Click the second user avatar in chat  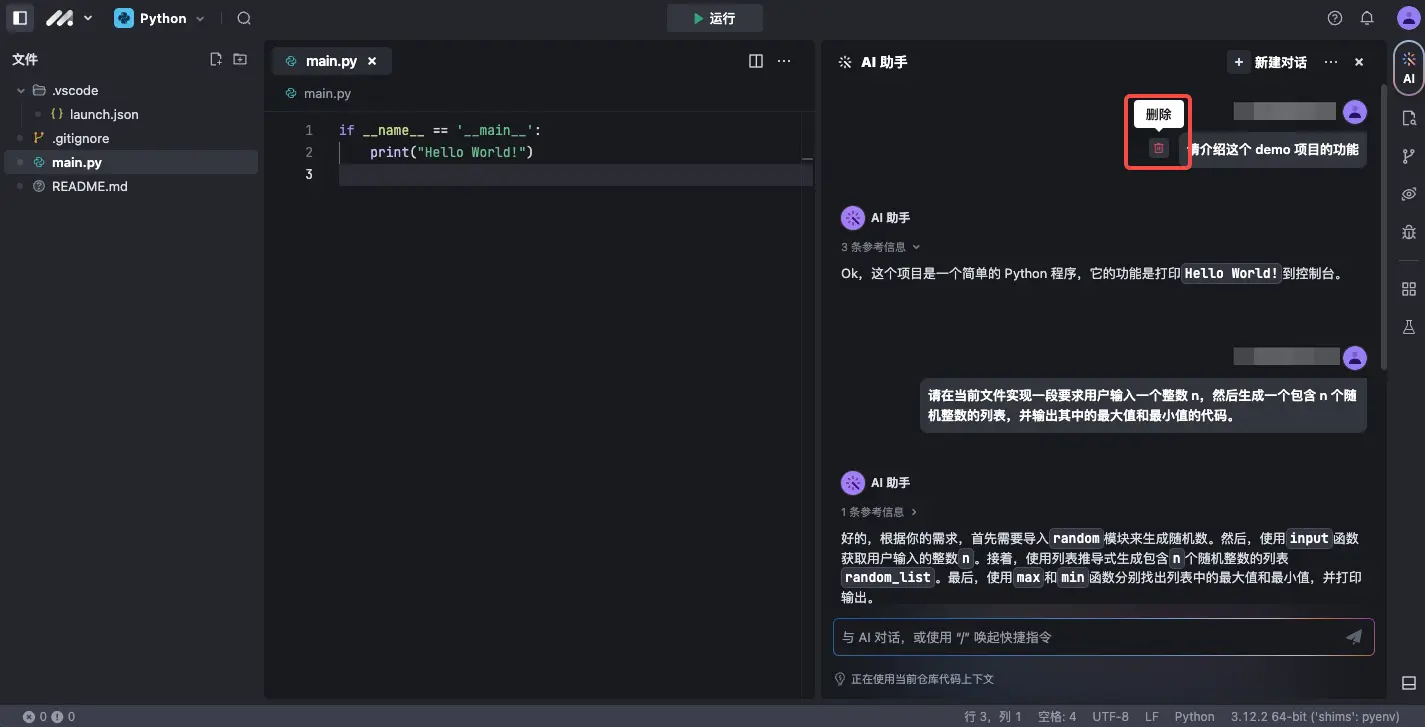1355,357
